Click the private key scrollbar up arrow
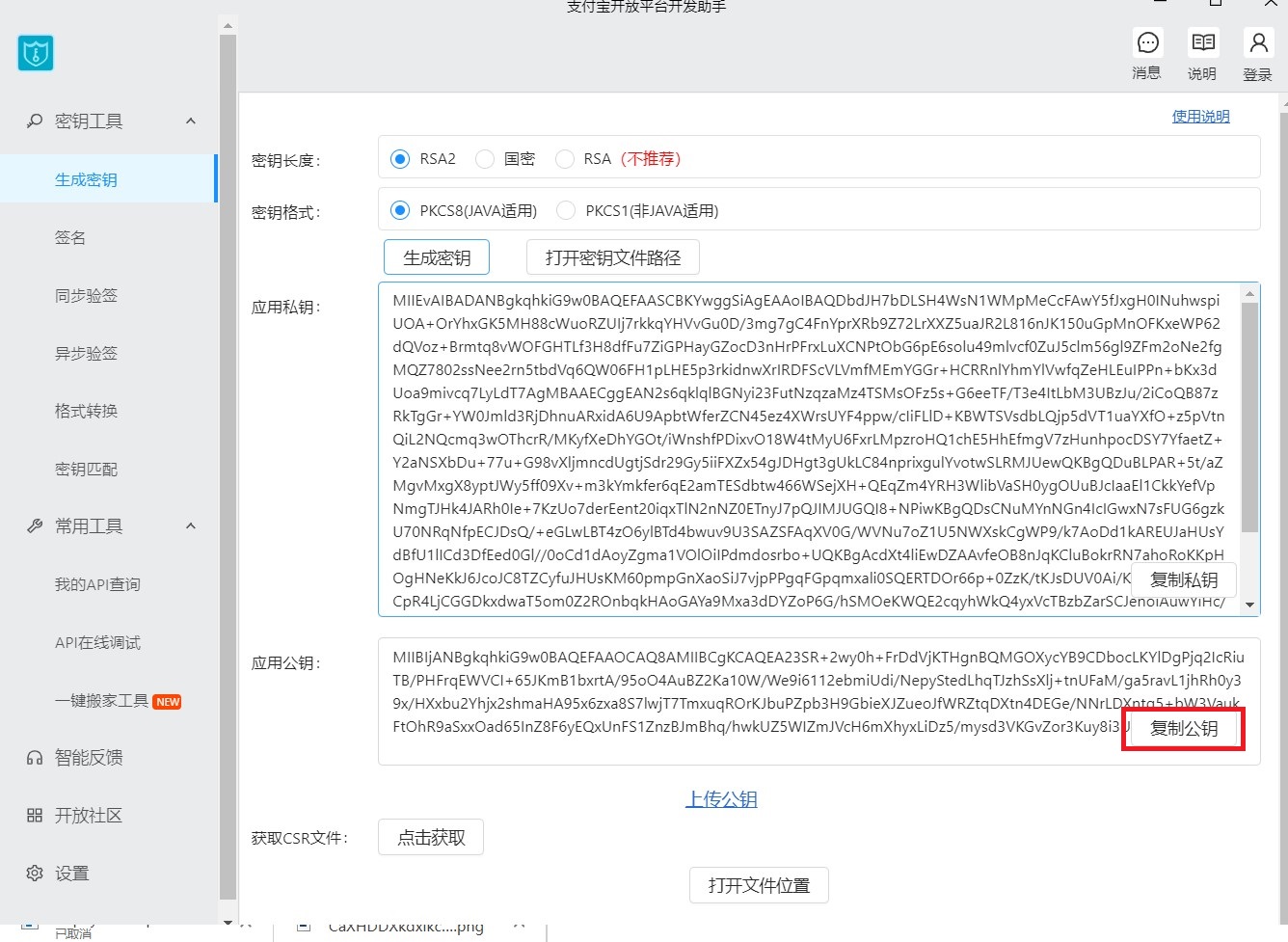1288x942 pixels. click(1250, 293)
